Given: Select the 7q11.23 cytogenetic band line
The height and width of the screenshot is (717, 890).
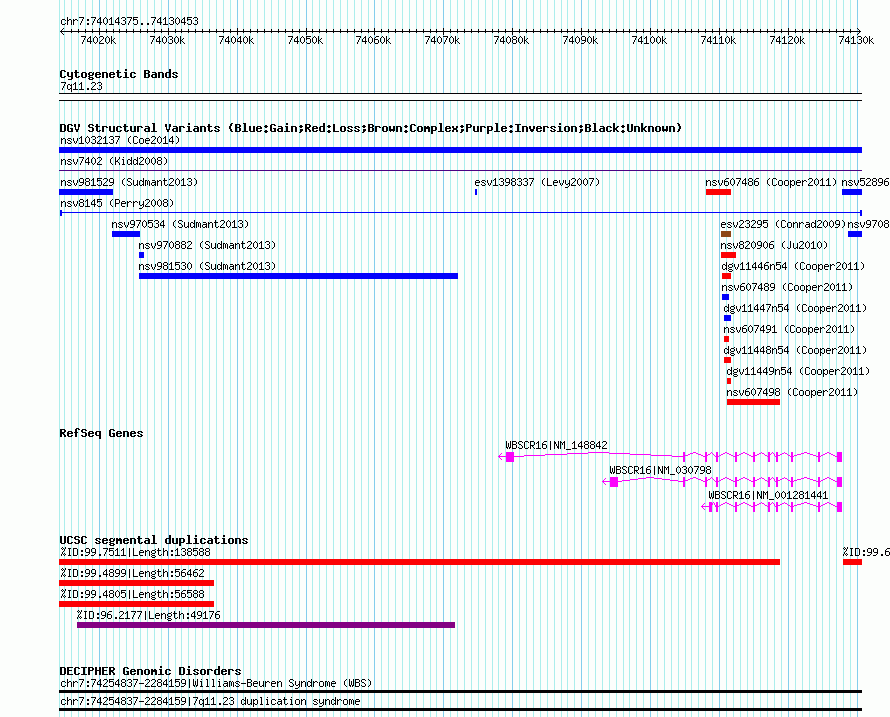Looking at the screenshot, I should 460,97.
